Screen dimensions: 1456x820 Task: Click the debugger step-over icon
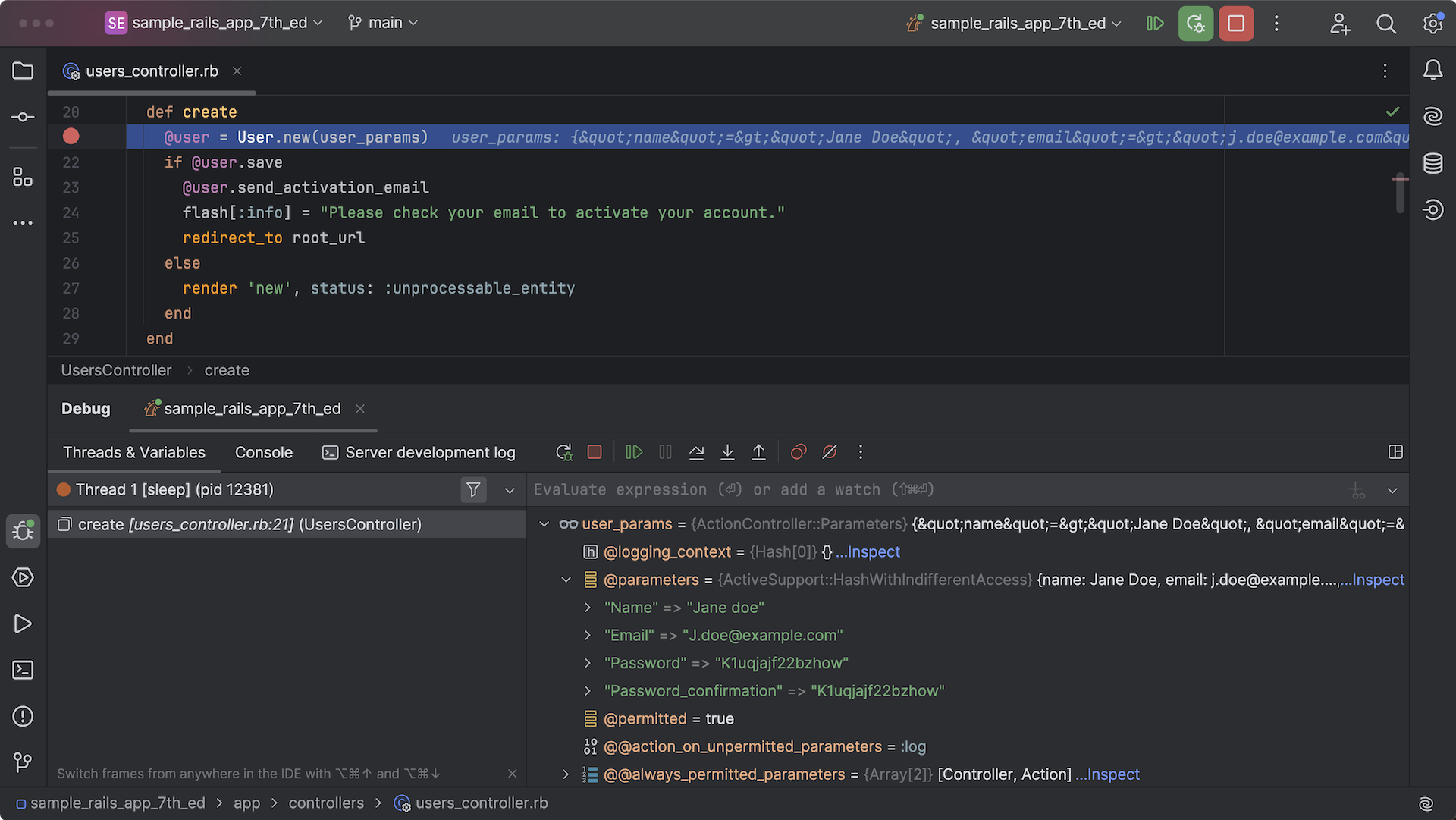point(695,452)
